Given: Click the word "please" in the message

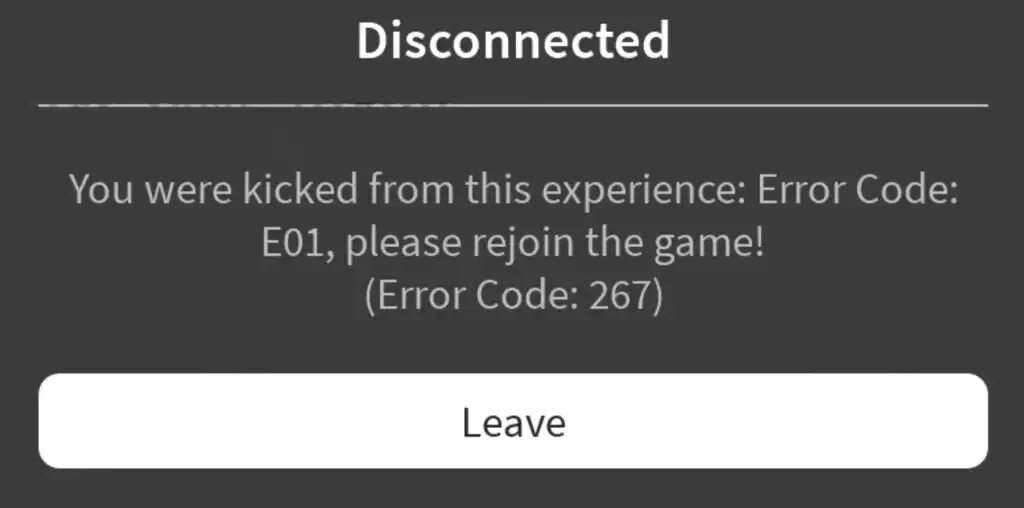Looking at the screenshot, I should point(403,245).
